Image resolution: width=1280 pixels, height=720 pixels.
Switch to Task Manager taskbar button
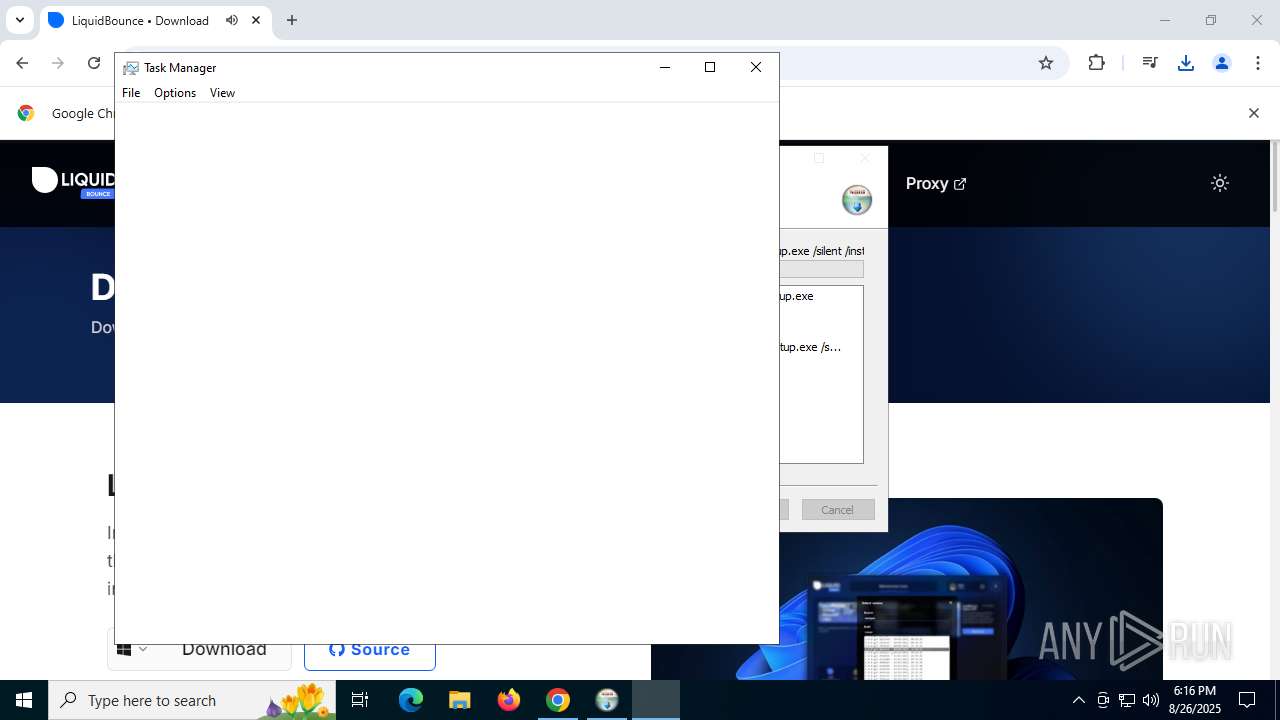656,700
